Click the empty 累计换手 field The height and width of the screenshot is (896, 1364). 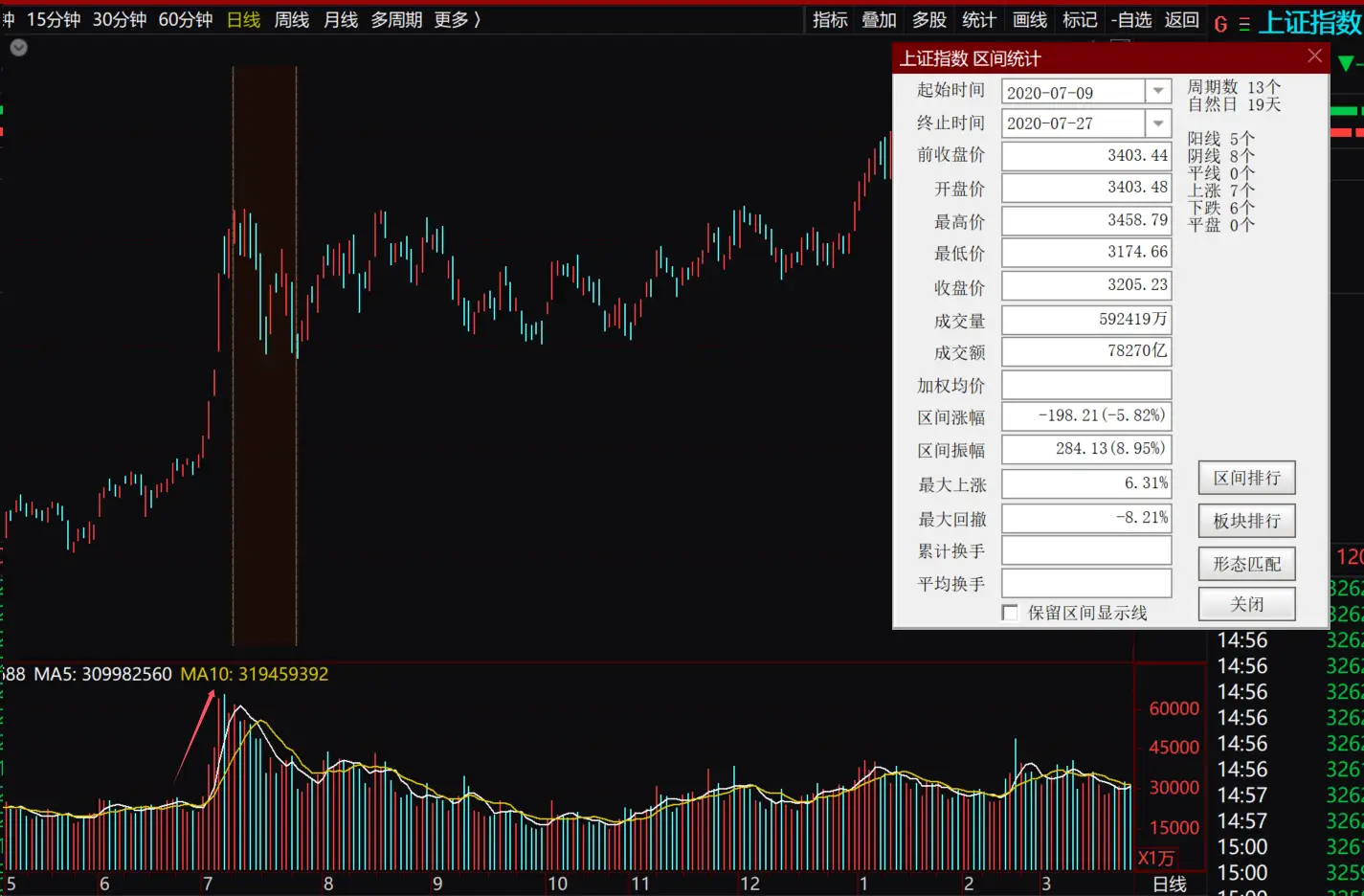pyautogui.click(x=1086, y=550)
